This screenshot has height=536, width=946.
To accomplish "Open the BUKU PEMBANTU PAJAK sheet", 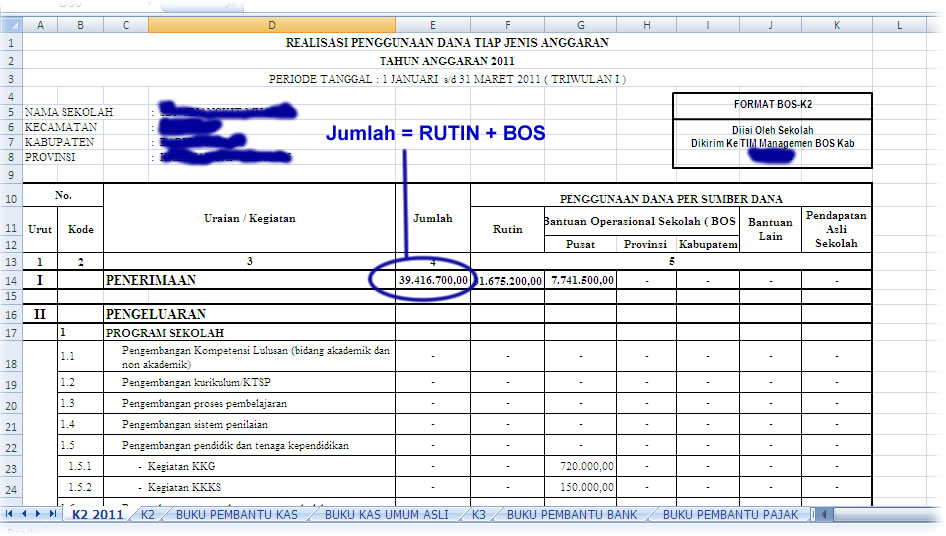I will coord(731,514).
